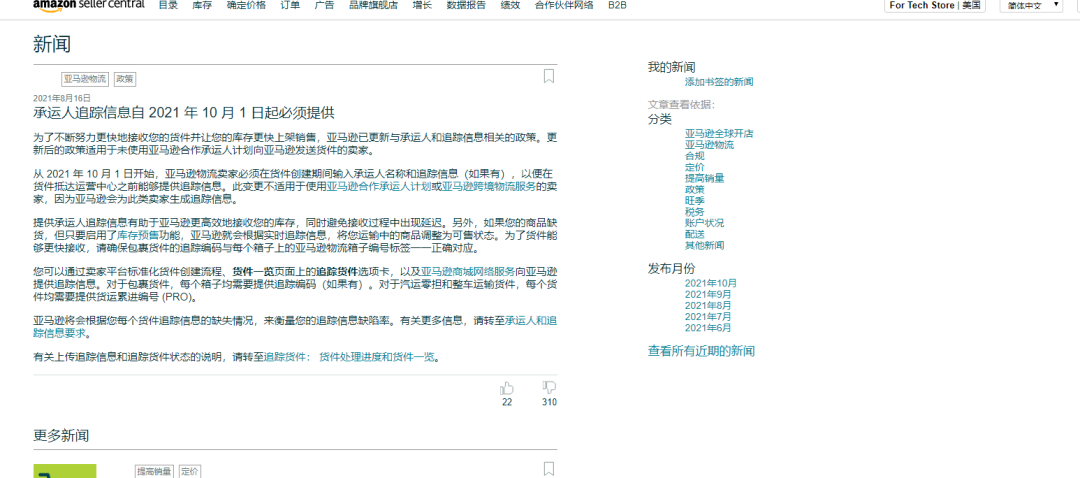
Task: Select the 政策 category in the sidebar
Action: [694, 189]
